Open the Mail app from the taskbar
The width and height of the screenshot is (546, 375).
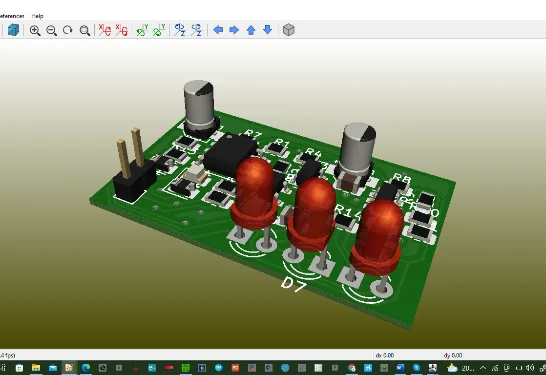tap(53, 368)
